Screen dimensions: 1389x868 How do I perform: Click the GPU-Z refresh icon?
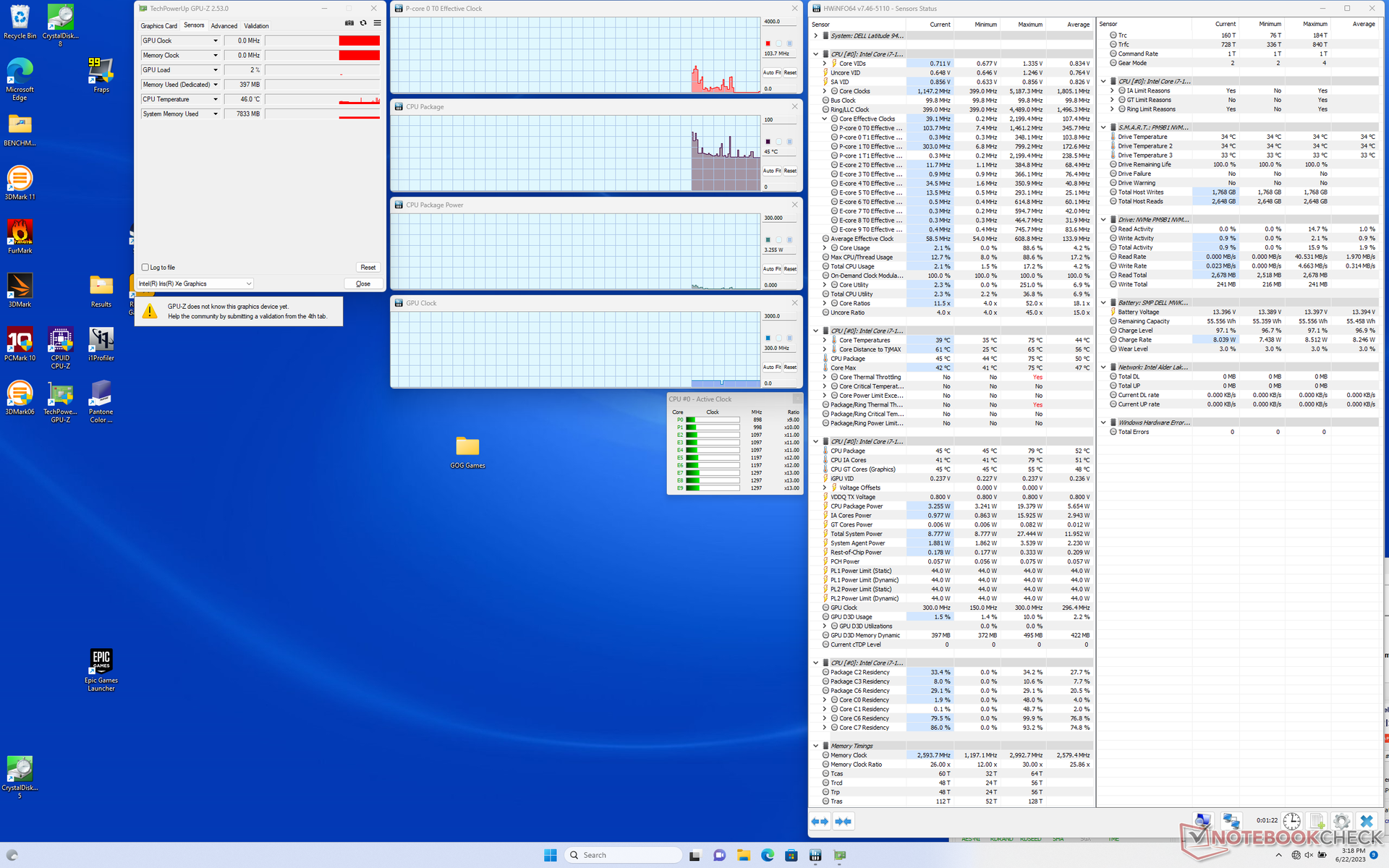[363, 24]
